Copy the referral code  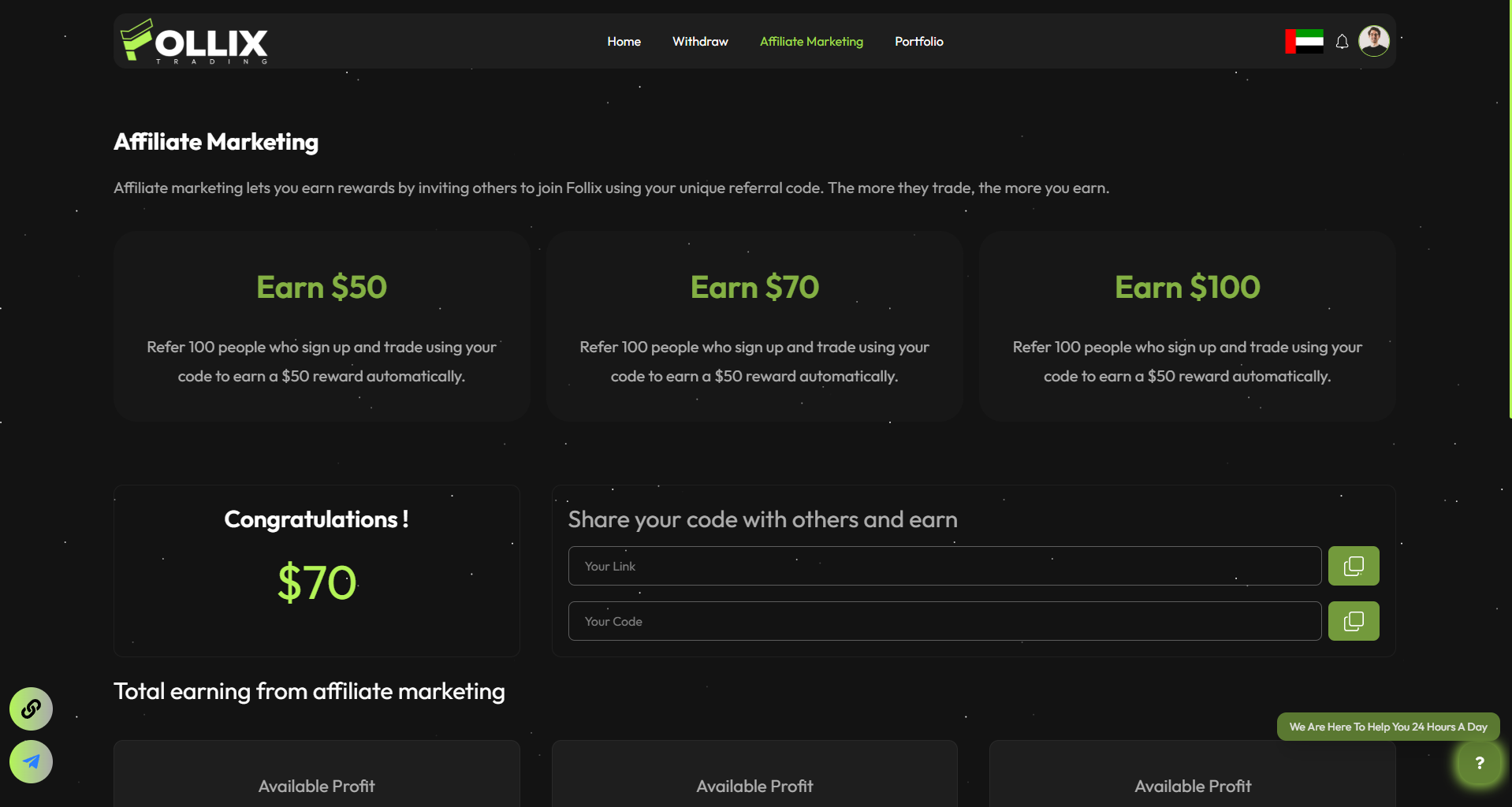[x=1353, y=621]
